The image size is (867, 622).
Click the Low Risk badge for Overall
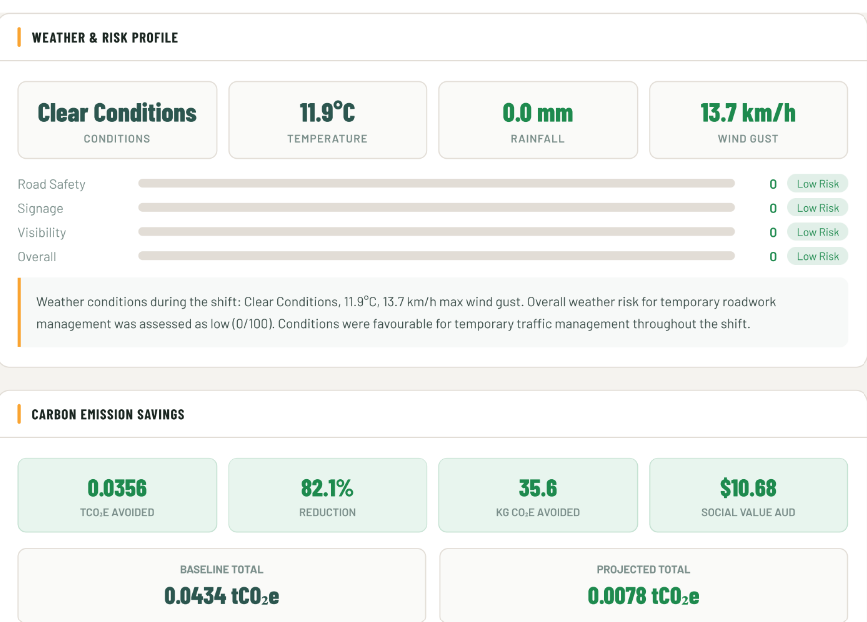(818, 256)
